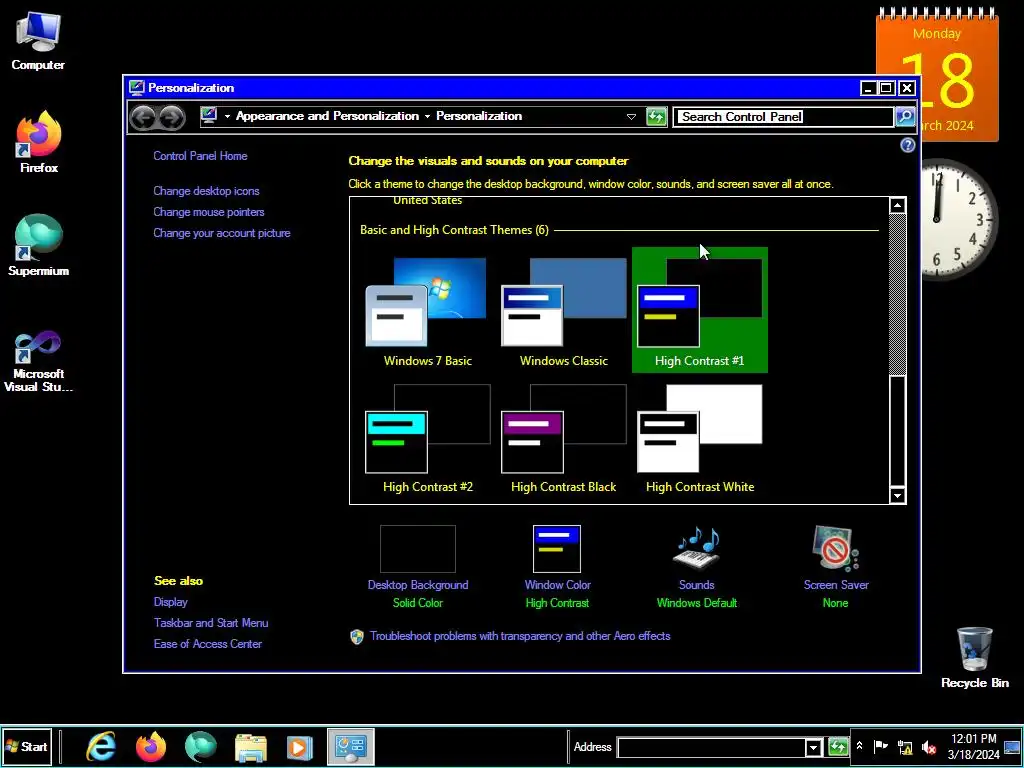Expand the arrow before Appearance and Personalization

coord(227,116)
